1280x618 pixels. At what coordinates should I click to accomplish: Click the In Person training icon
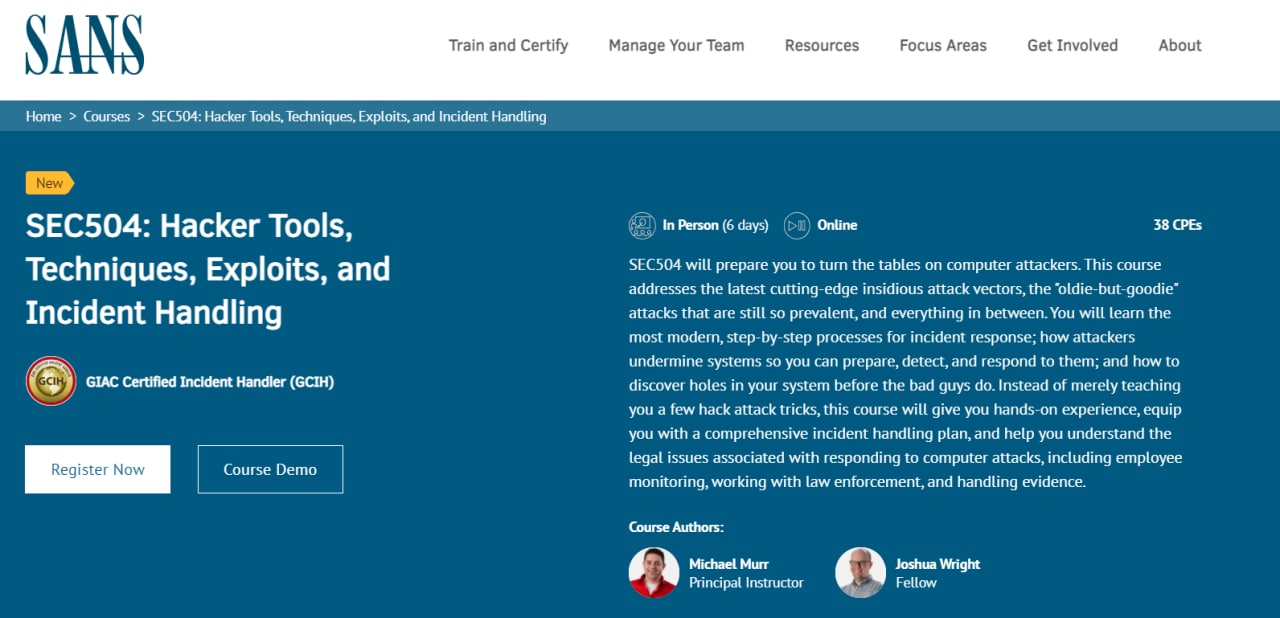642,225
